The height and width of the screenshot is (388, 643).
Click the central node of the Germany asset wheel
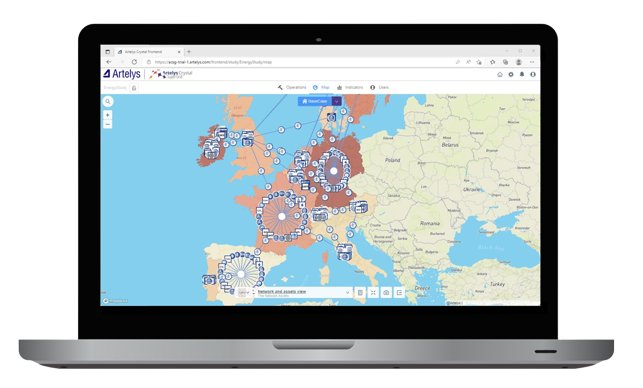point(334,171)
